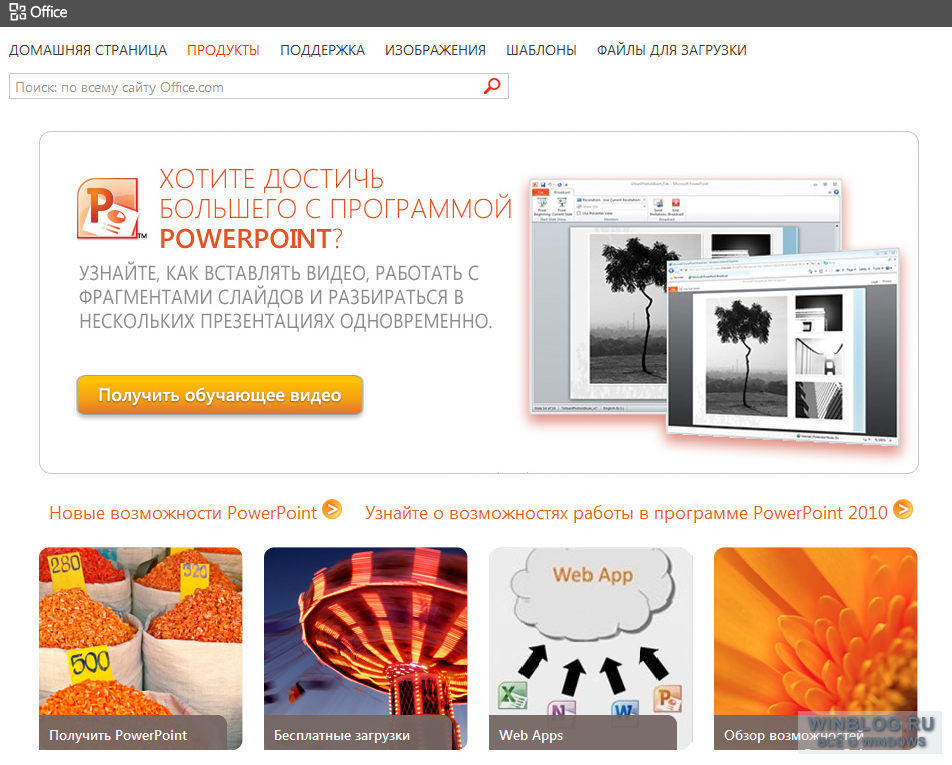Follow the "Узнайте о возможностях работы в программе PowerPoint 2010" link
Screen dimensions: 952x765
(x=626, y=513)
